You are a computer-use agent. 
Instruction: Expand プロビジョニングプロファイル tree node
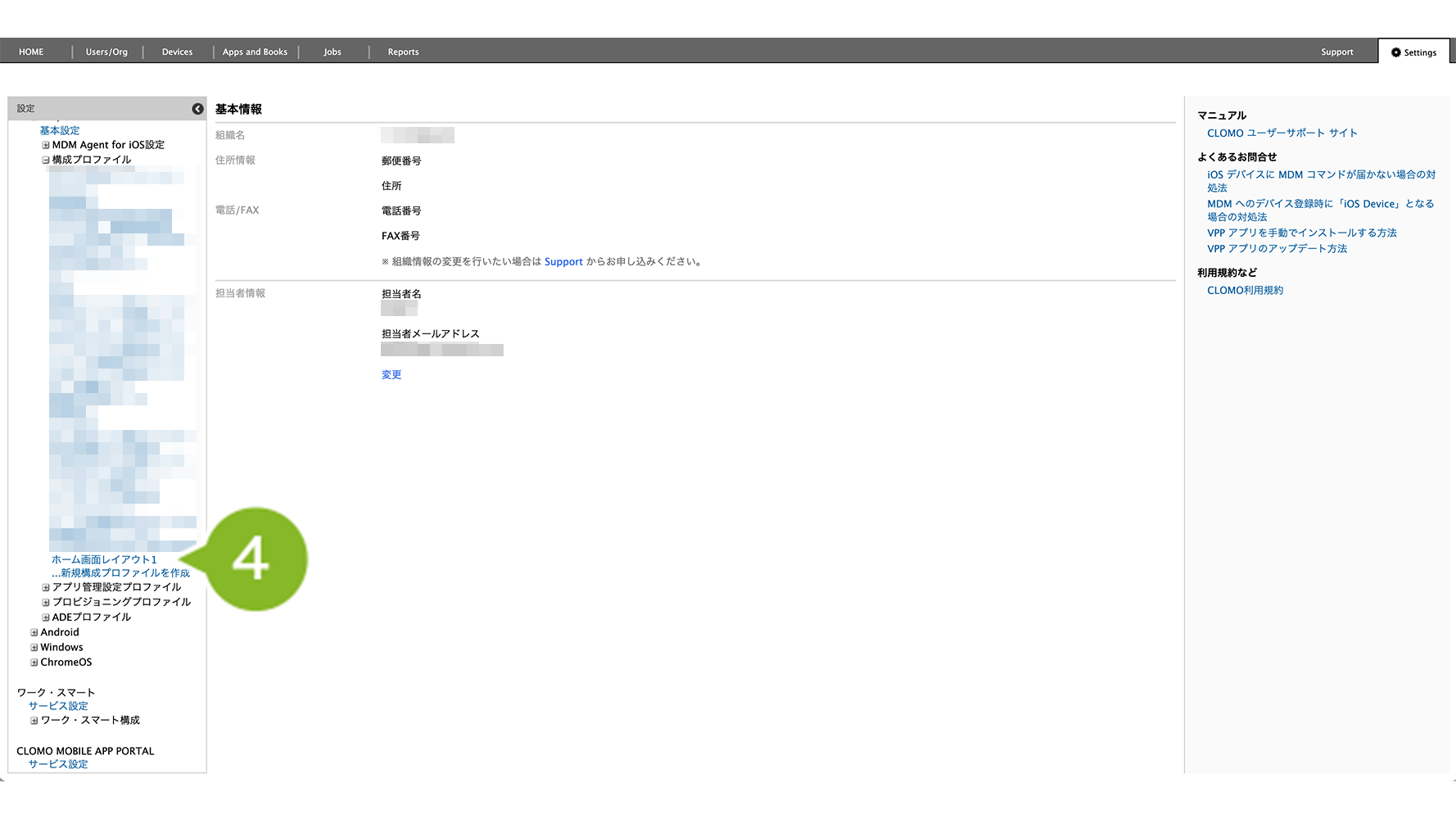click(x=46, y=603)
